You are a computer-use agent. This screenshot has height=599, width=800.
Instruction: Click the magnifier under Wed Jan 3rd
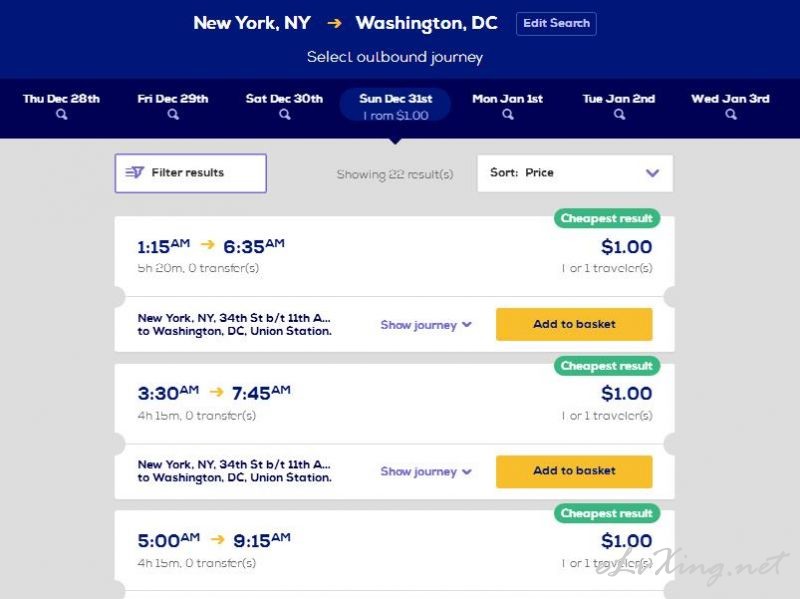click(x=731, y=114)
